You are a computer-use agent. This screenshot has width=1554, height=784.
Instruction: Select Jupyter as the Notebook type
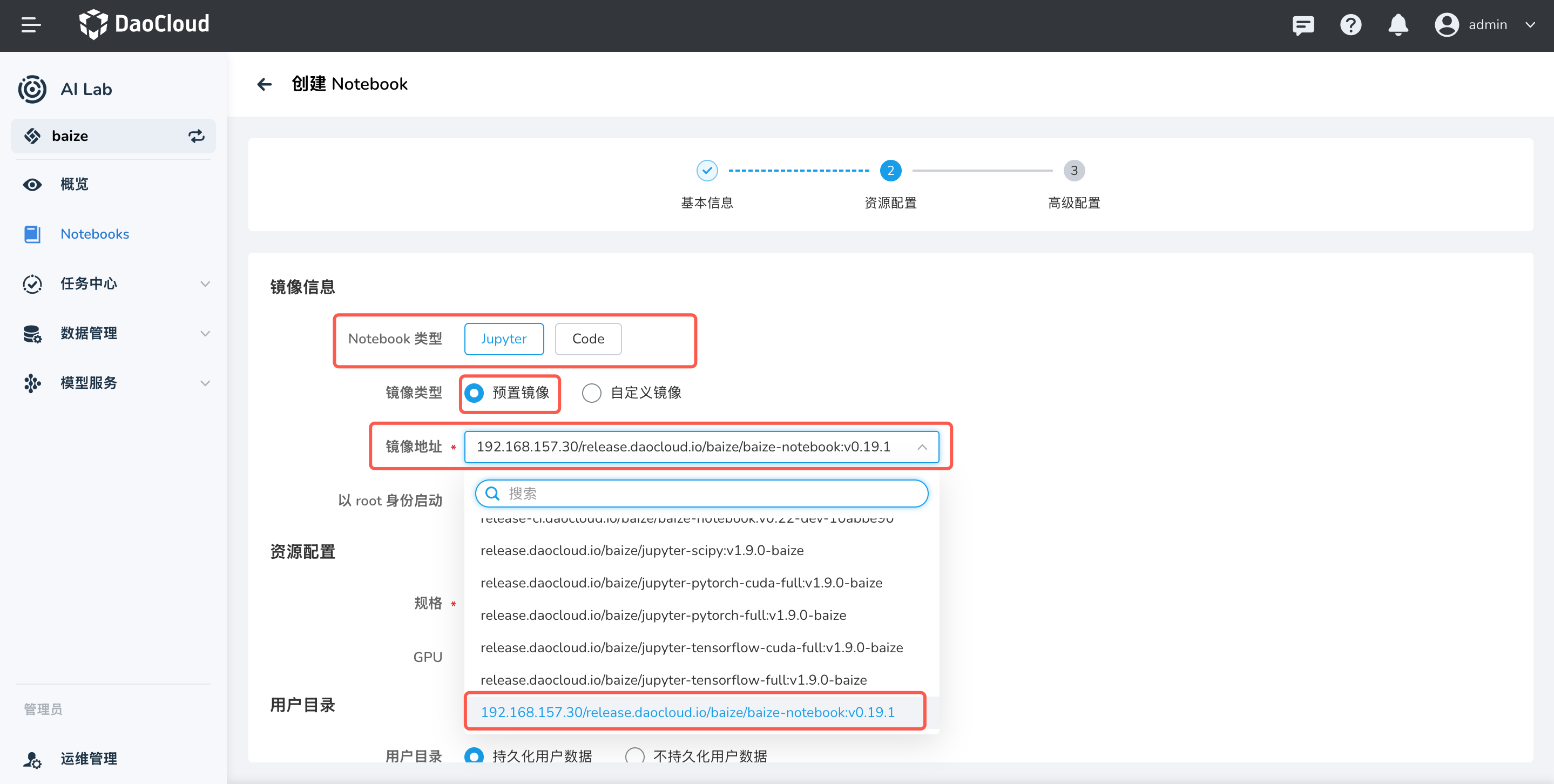[x=504, y=339]
